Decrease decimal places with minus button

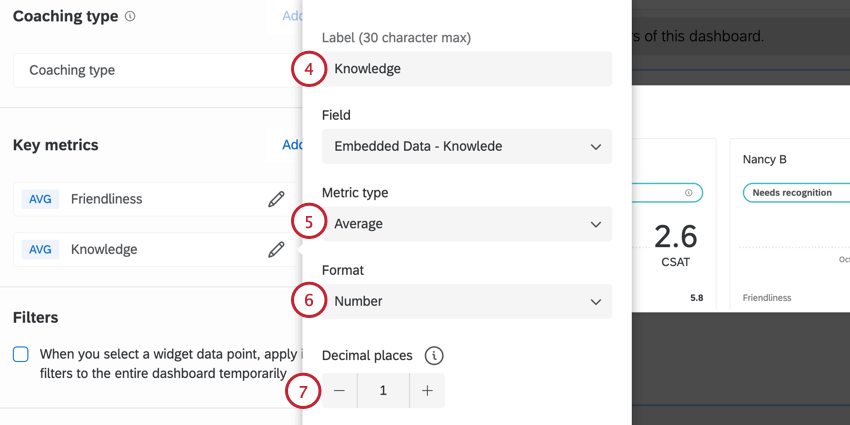[340, 391]
